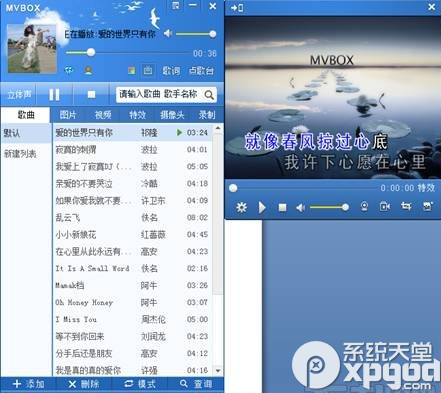Switch to the 特效 tab

(x=138, y=115)
